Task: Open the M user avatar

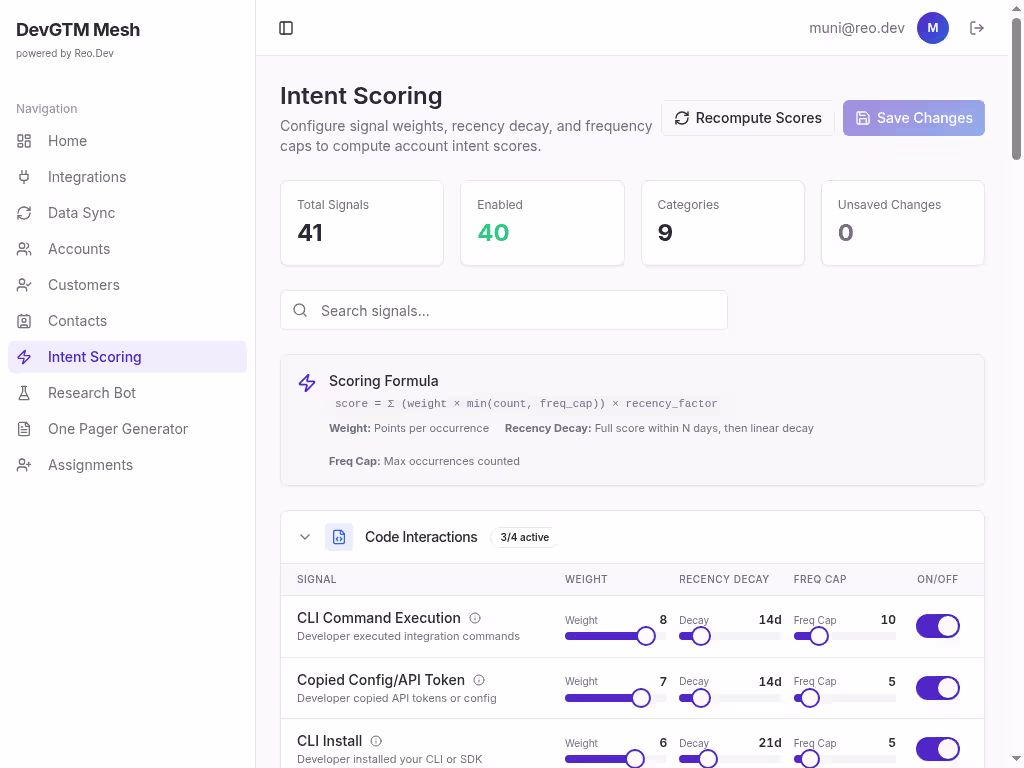Action: [x=933, y=28]
